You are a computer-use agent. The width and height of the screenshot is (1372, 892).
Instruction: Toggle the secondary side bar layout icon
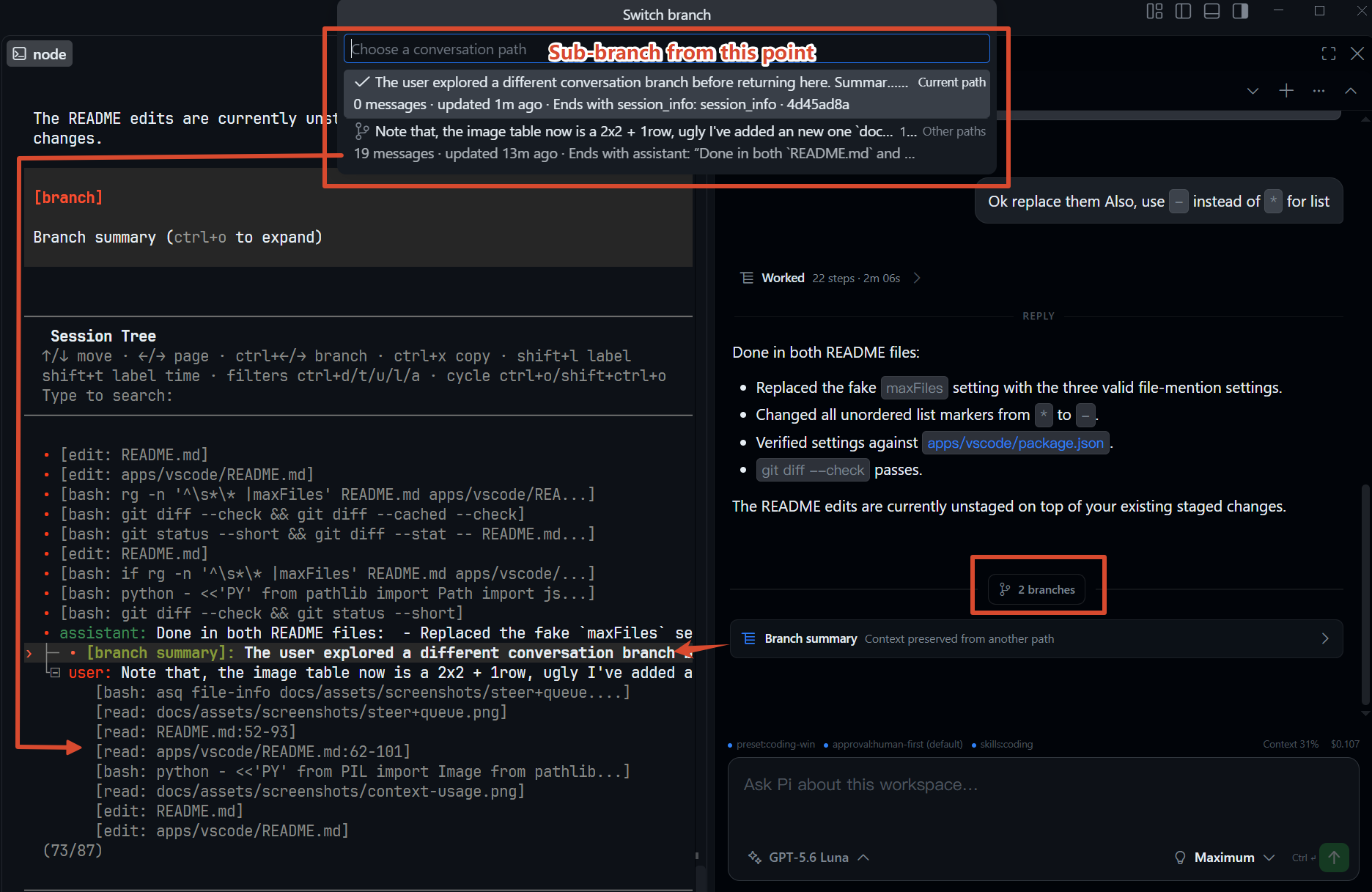[x=1240, y=12]
